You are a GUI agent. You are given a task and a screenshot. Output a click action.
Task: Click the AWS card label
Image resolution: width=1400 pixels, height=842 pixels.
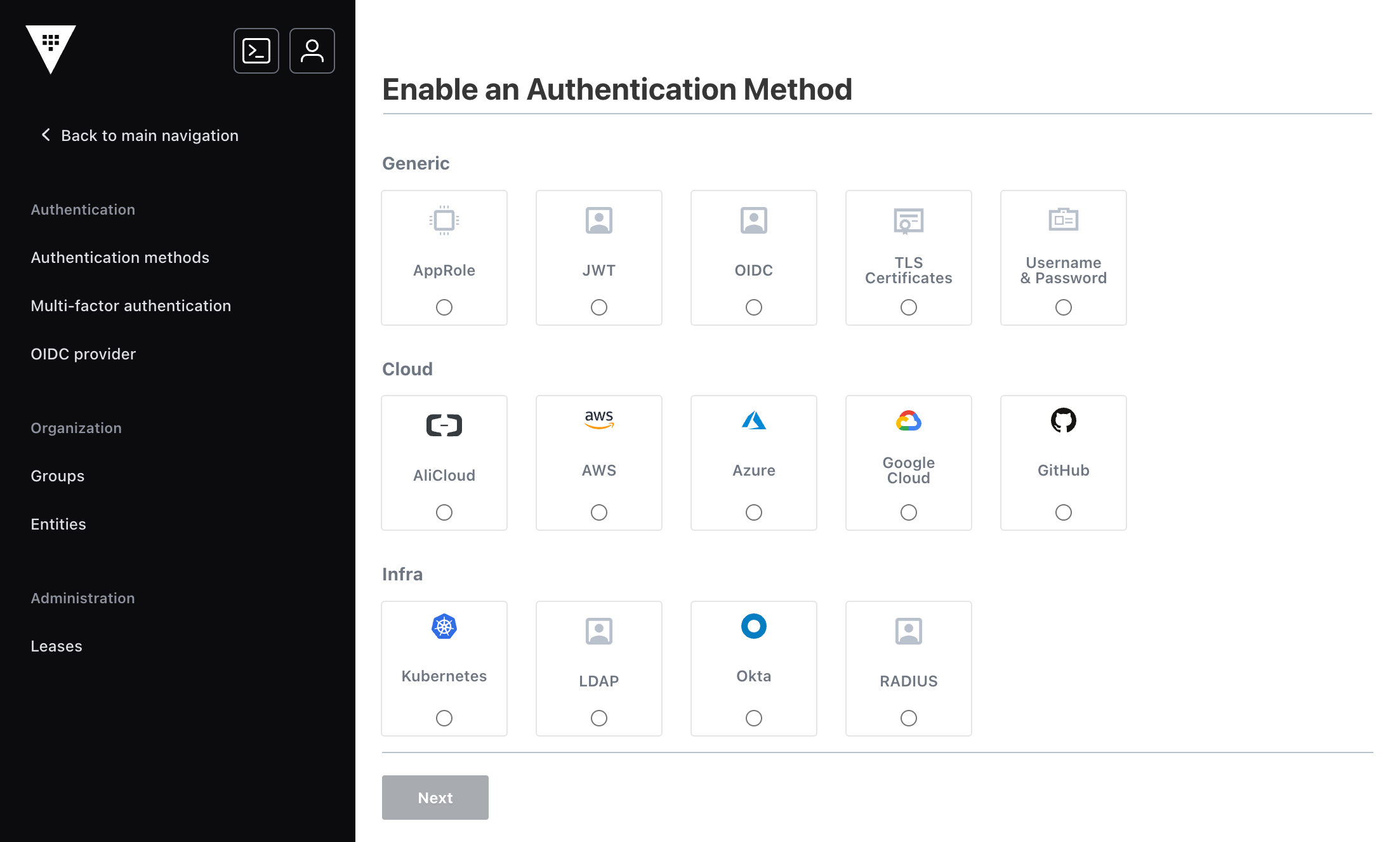(x=599, y=471)
